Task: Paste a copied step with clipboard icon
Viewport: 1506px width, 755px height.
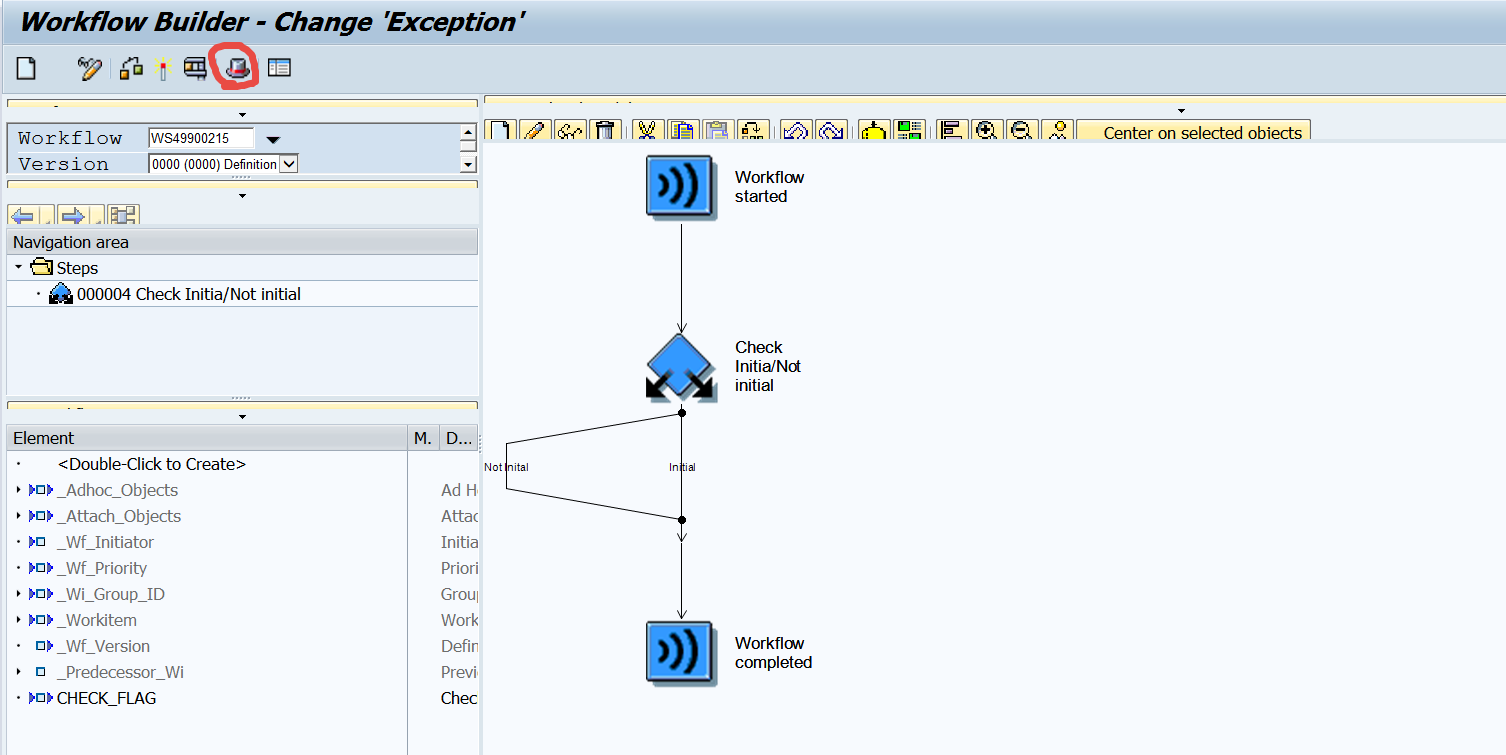Action: [x=716, y=130]
